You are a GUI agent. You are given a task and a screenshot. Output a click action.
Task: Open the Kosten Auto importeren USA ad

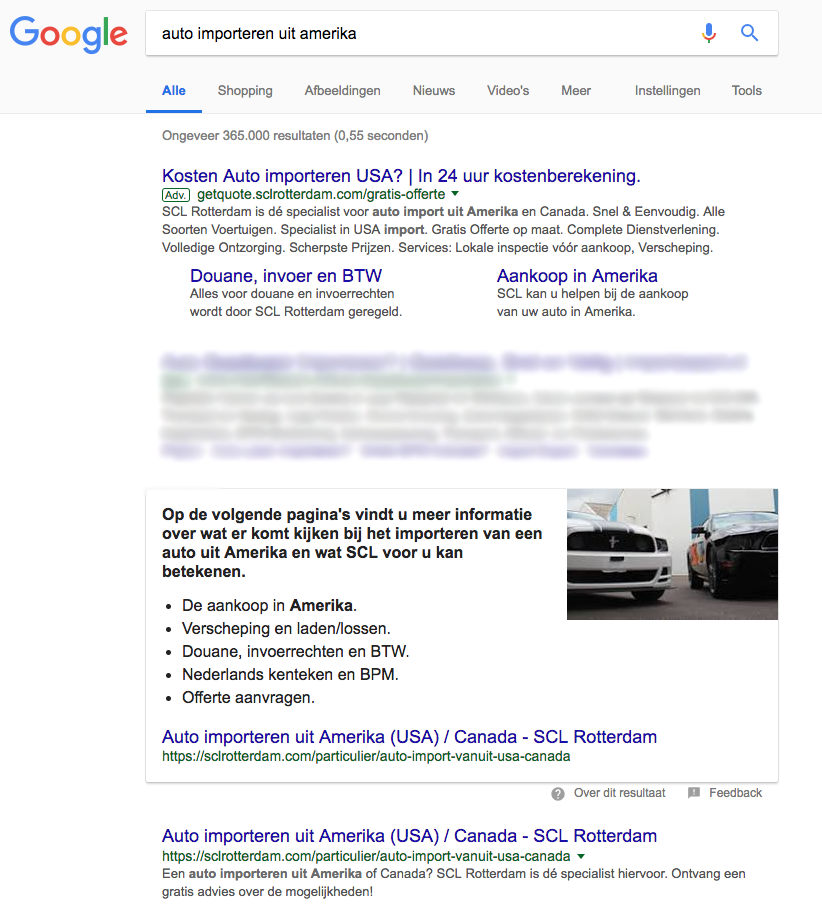[x=400, y=176]
